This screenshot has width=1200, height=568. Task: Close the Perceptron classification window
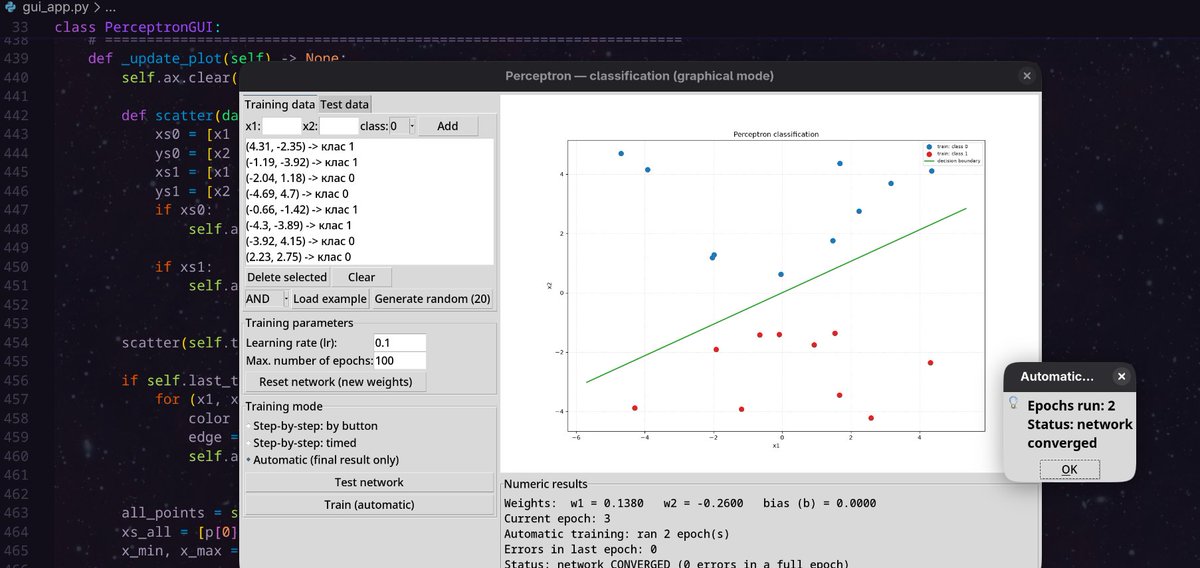click(x=1026, y=76)
